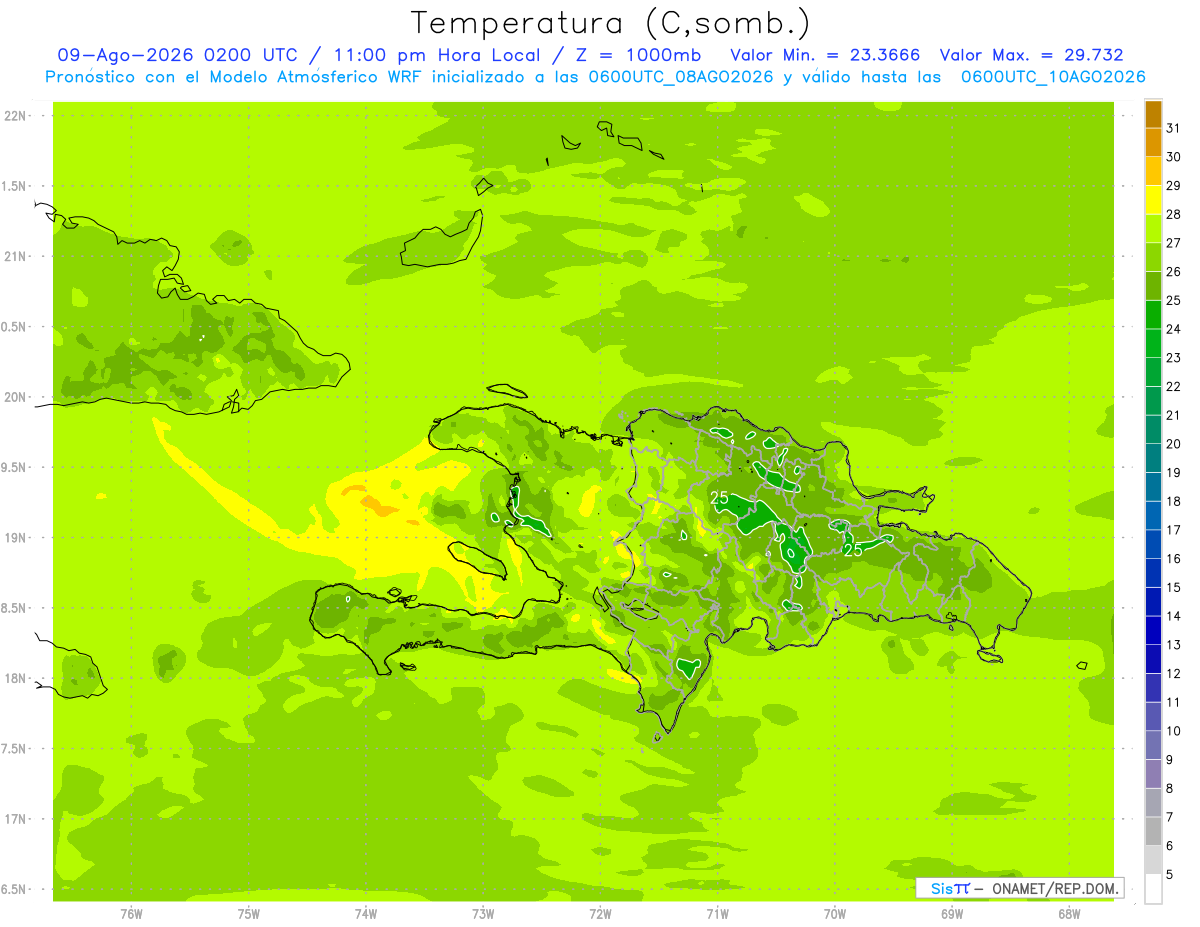This screenshot has height=927, width=1200.
Task: Click the "22N" latitude axis label
Action: 17,116
